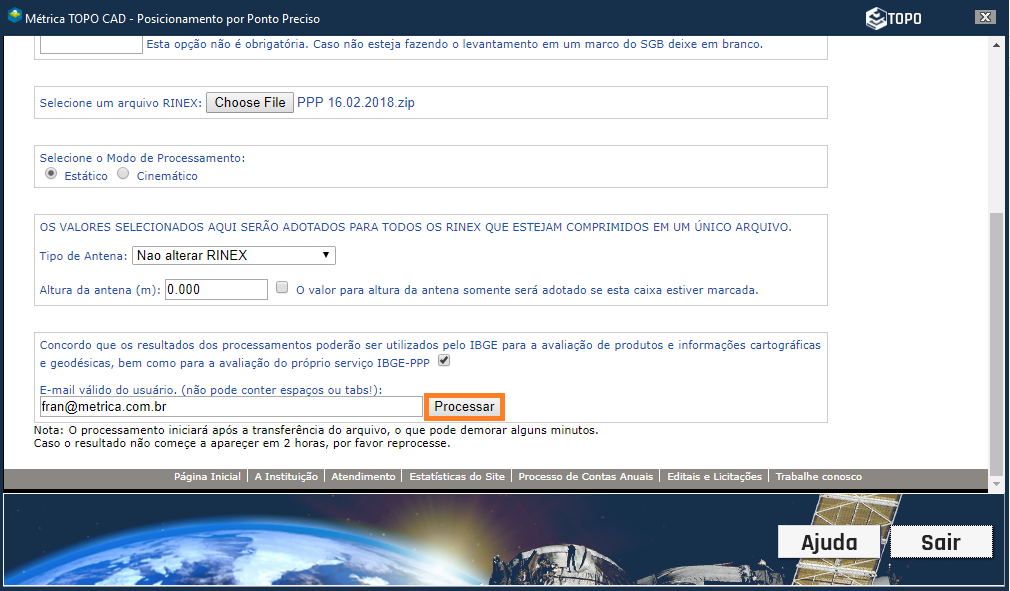This screenshot has width=1010, height=591.
Task: Enable the antenna height checkbox
Action: click(x=282, y=288)
